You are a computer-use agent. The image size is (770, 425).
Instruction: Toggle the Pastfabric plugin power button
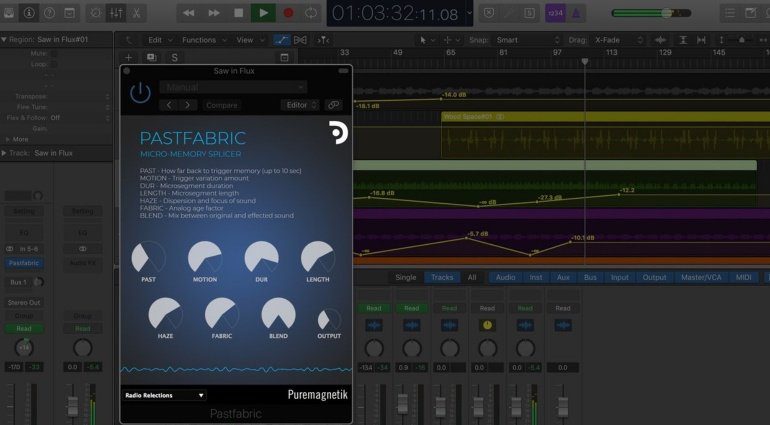point(140,93)
